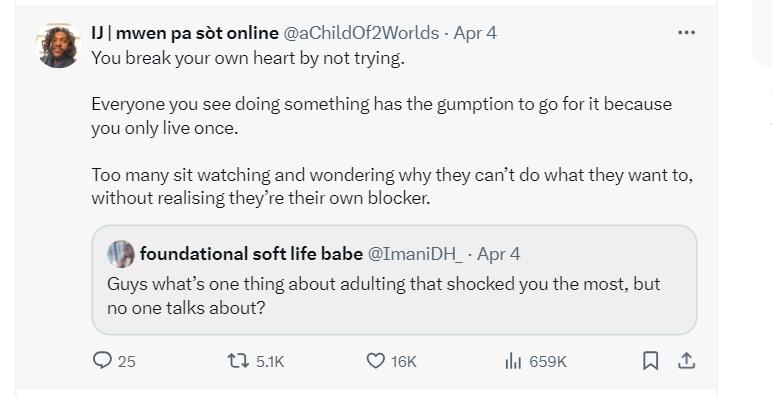772x397 pixels.
Task: Open the three-dot more options menu
Action: pos(686,33)
